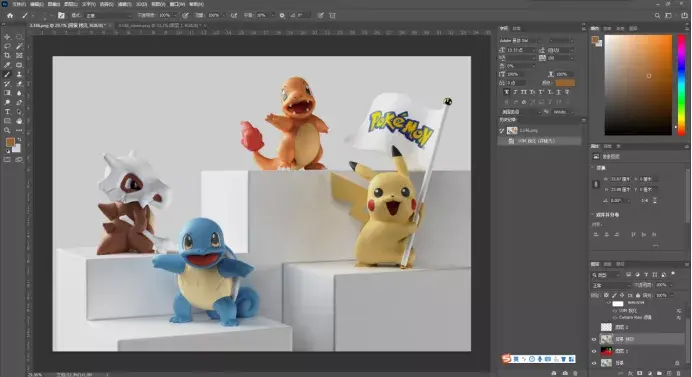Toggle visibility of the smart filters mask
This screenshot has width=692, height=377.
coord(609,303)
